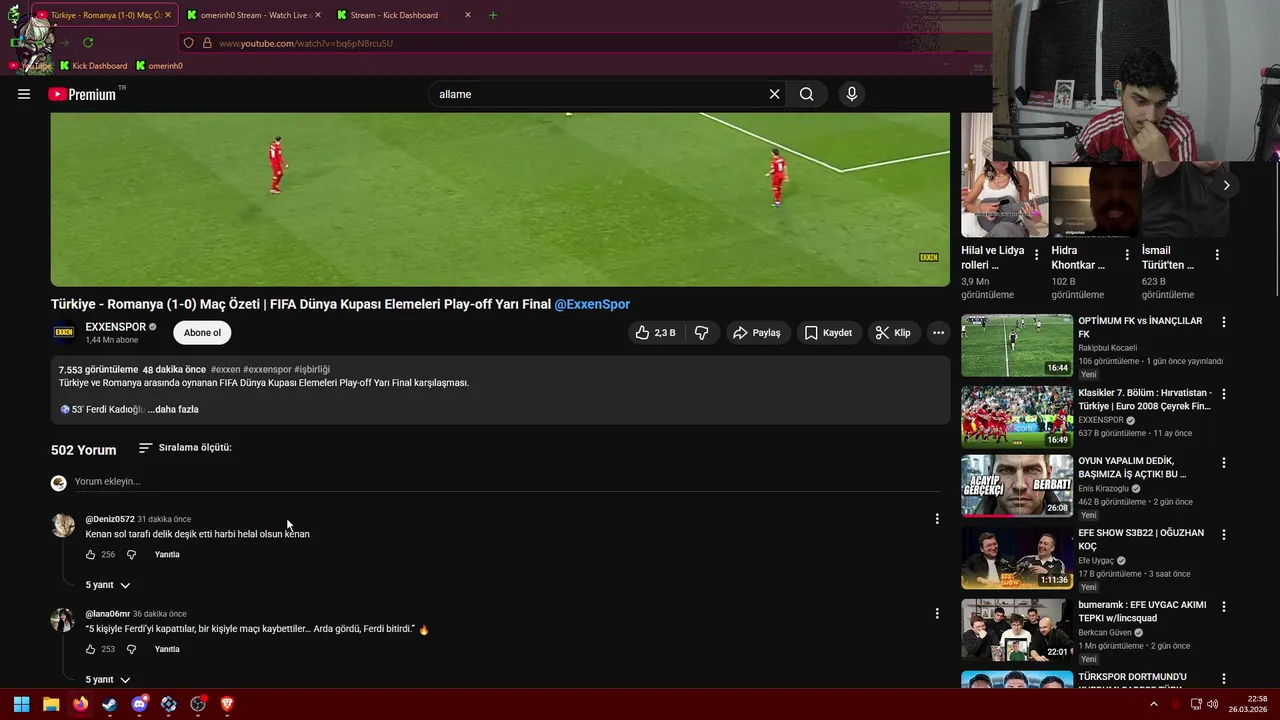Open Brave browser from taskbar
This screenshot has width=1280, height=720.
pos(227,704)
